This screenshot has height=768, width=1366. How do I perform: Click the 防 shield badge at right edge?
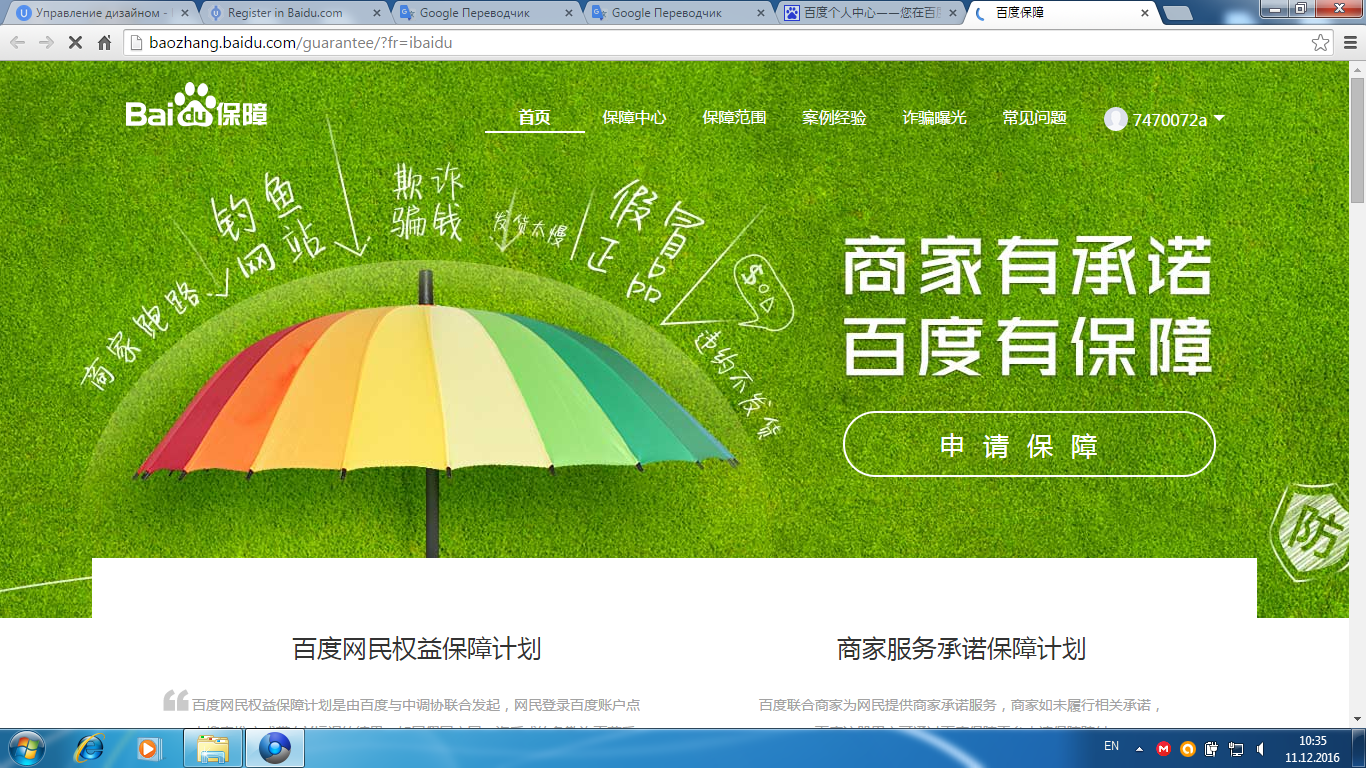[x=1312, y=535]
